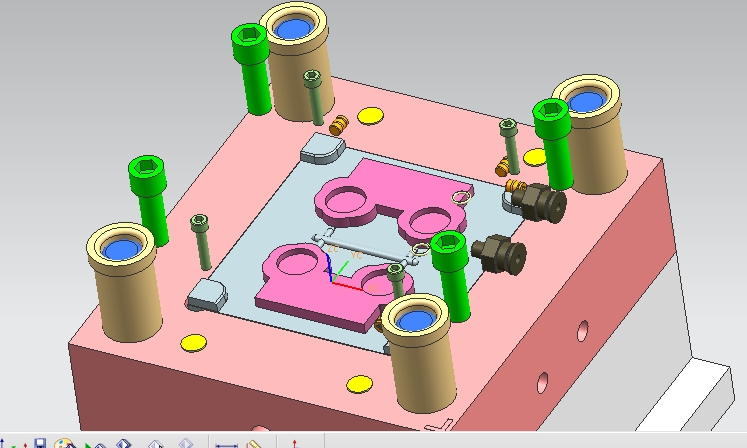The width and height of the screenshot is (747, 448).
Task: Select the small dark-green screw over the lower pink insert
Action: click(x=396, y=281)
